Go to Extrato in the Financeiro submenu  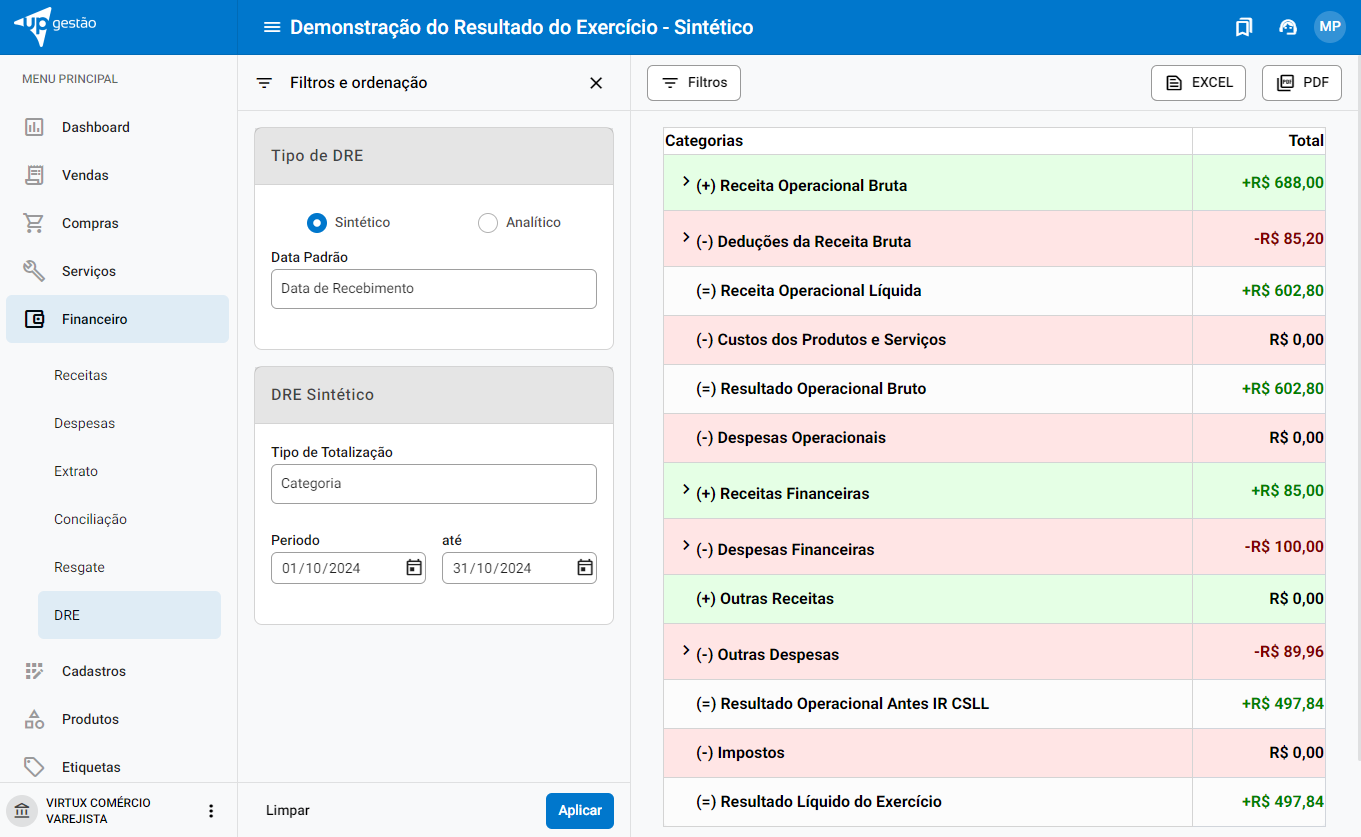coord(76,471)
